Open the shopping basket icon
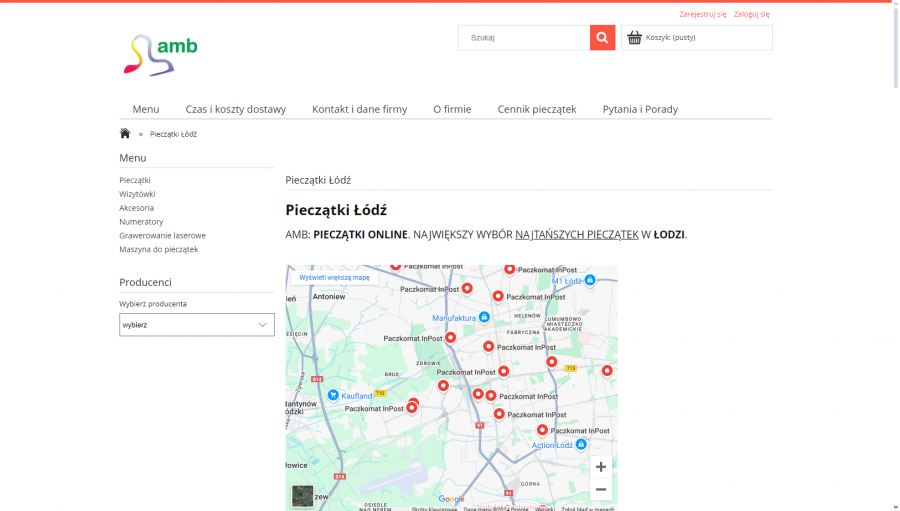 [x=634, y=37]
